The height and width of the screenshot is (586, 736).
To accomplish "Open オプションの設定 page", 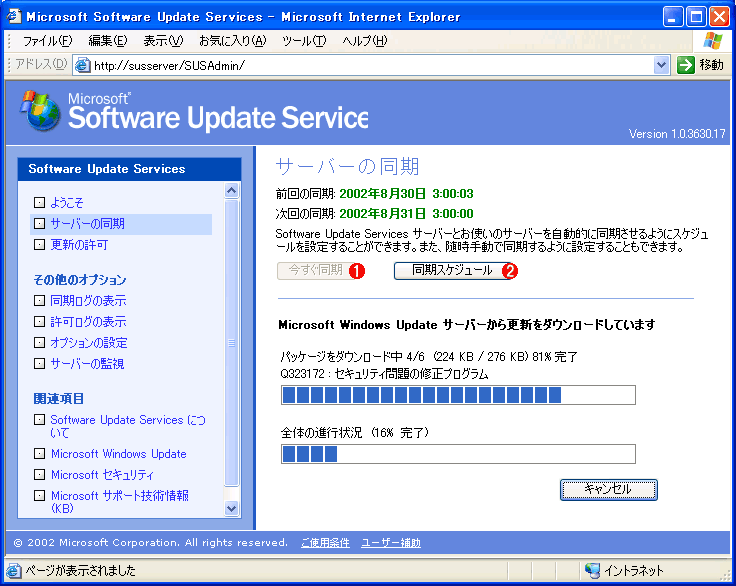I will (89, 343).
